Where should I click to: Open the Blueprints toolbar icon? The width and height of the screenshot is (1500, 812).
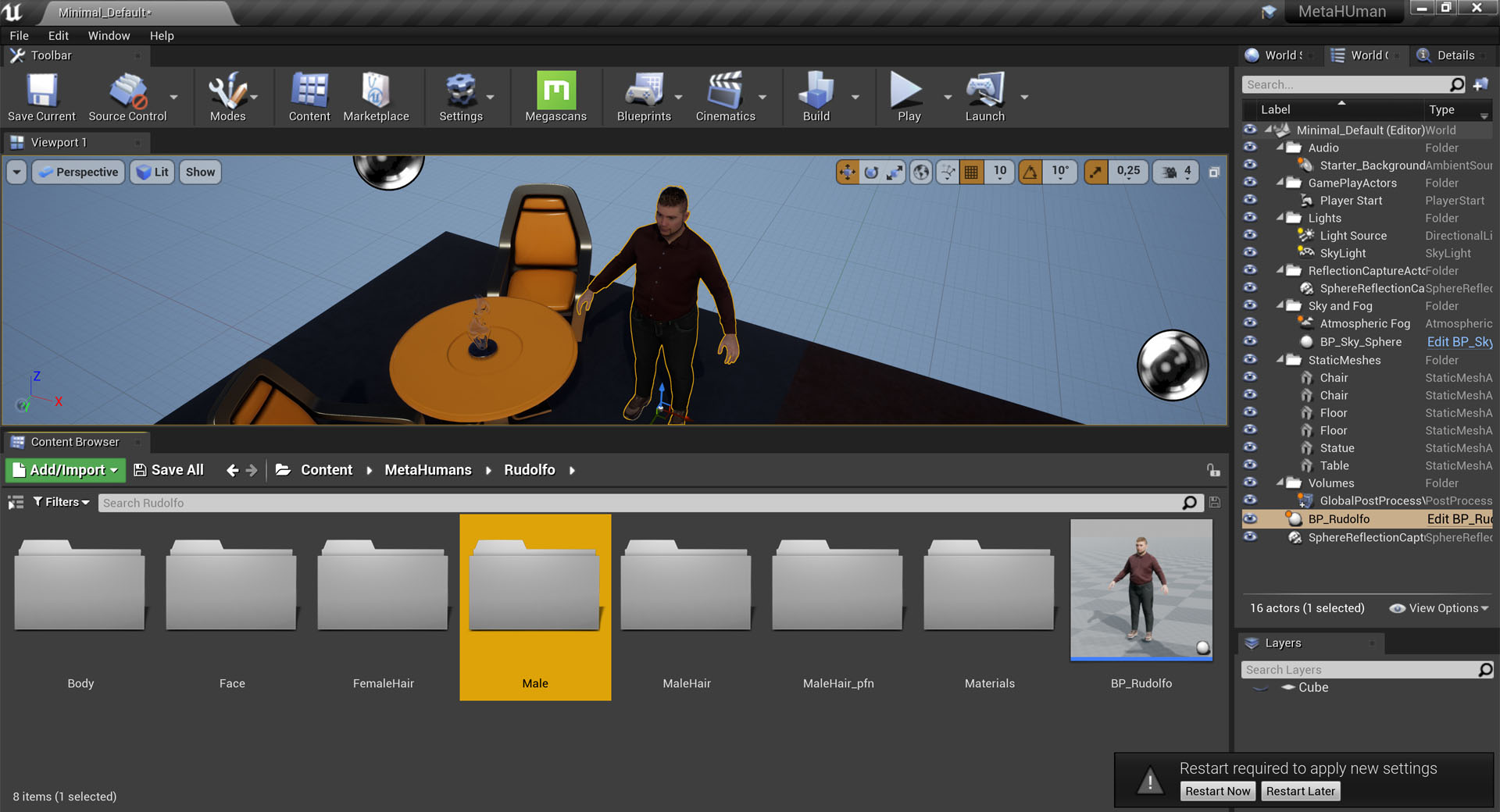point(644,97)
